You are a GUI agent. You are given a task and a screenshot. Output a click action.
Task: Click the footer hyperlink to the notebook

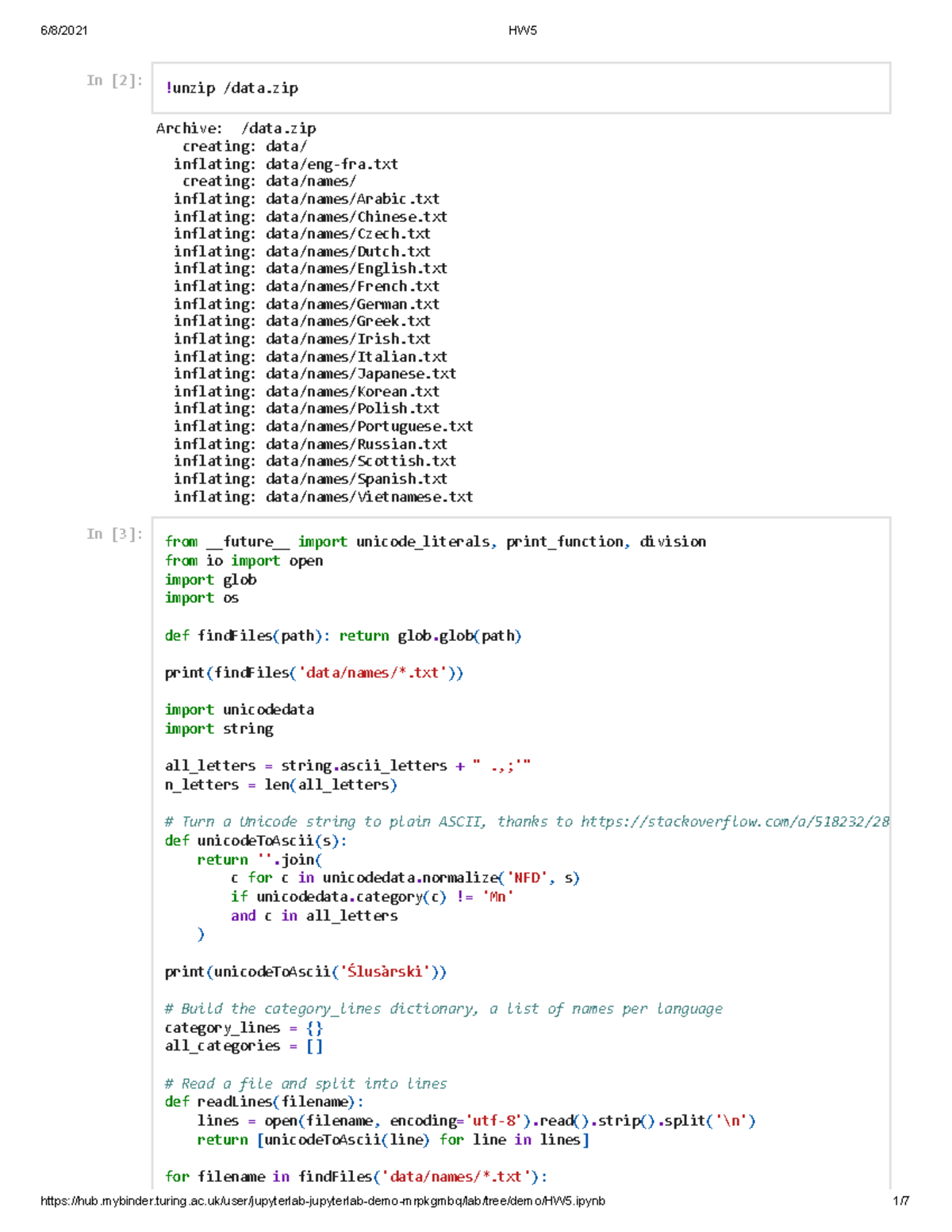[x=321, y=1201]
